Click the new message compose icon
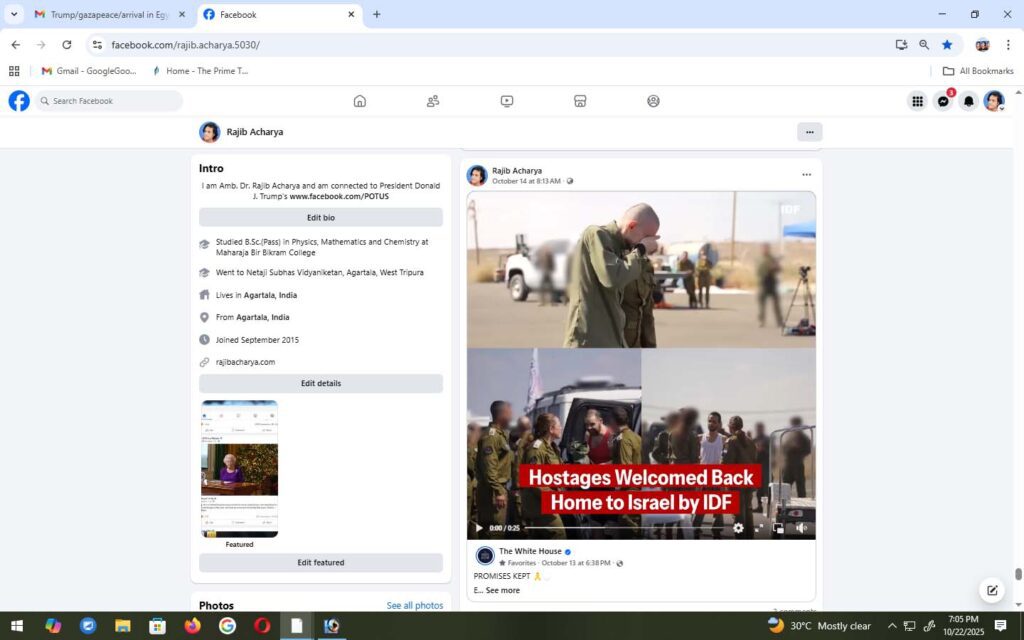1024x640 pixels. click(x=992, y=590)
